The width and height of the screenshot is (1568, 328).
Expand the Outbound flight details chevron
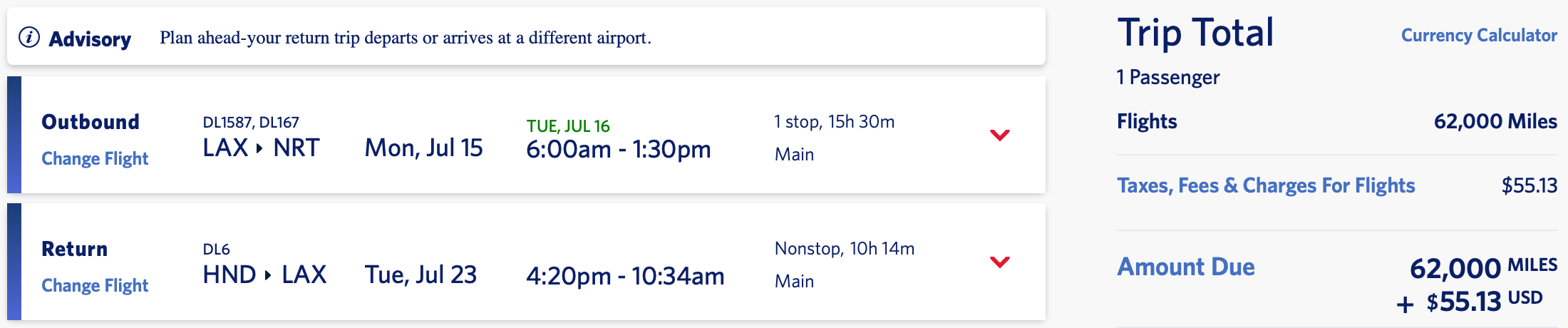pyautogui.click(x=1000, y=135)
